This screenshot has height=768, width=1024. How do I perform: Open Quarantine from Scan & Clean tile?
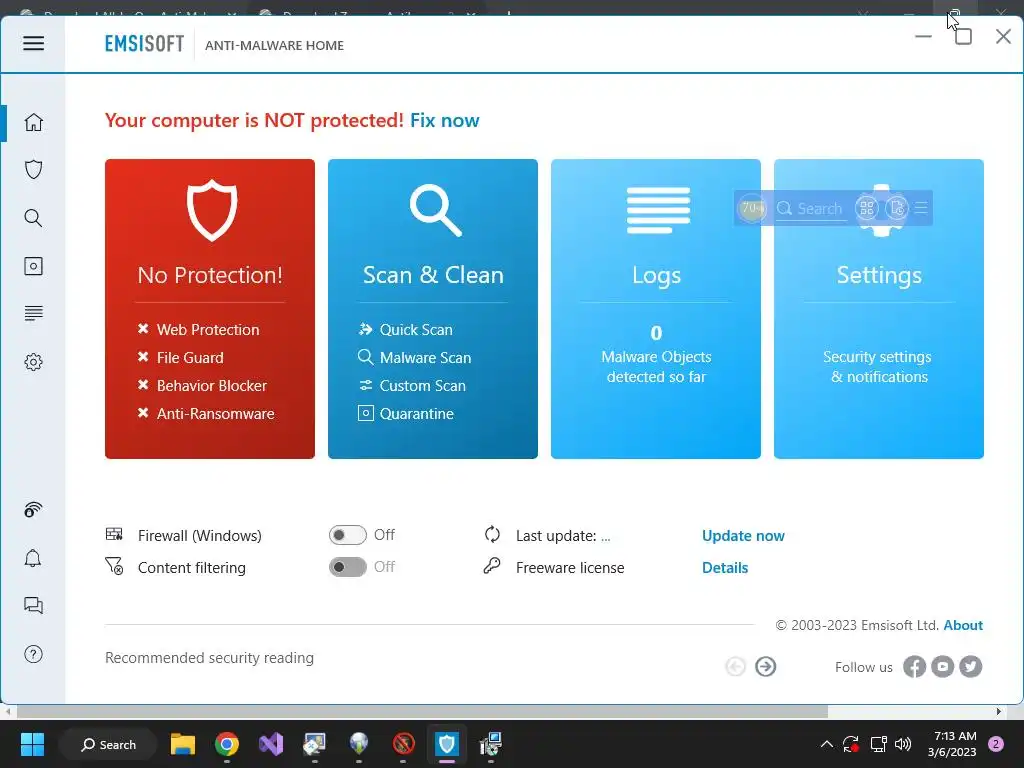click(x=406, y=414)
